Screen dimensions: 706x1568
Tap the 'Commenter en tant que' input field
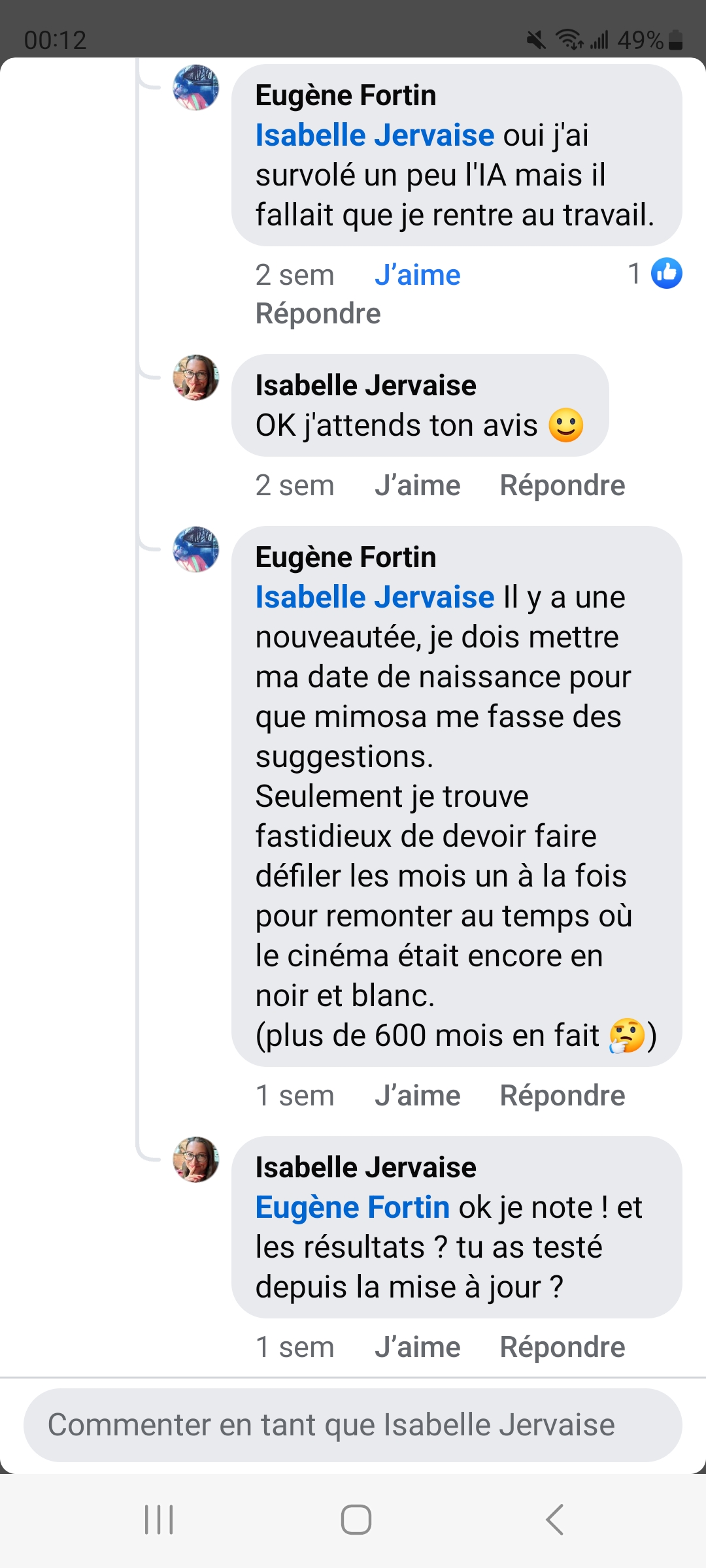(353, 1425)
